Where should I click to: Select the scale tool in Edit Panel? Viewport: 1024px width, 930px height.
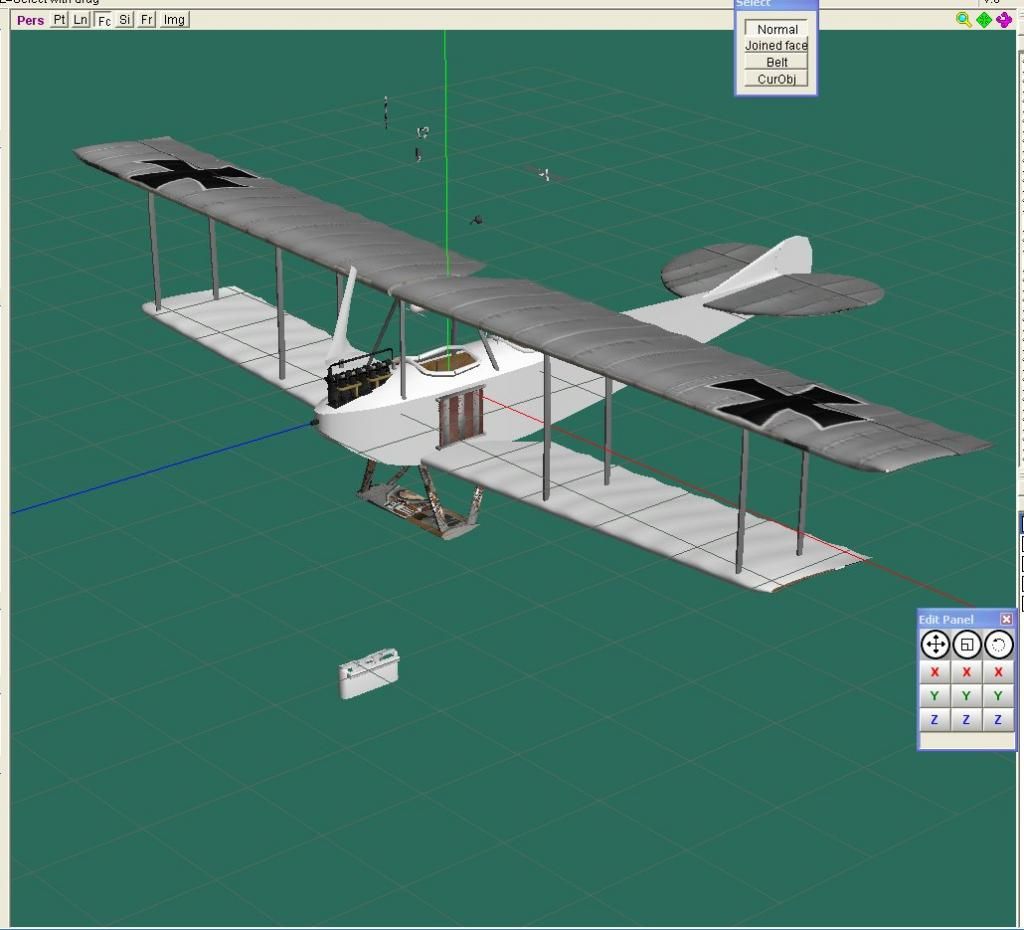tap(967, 645)
